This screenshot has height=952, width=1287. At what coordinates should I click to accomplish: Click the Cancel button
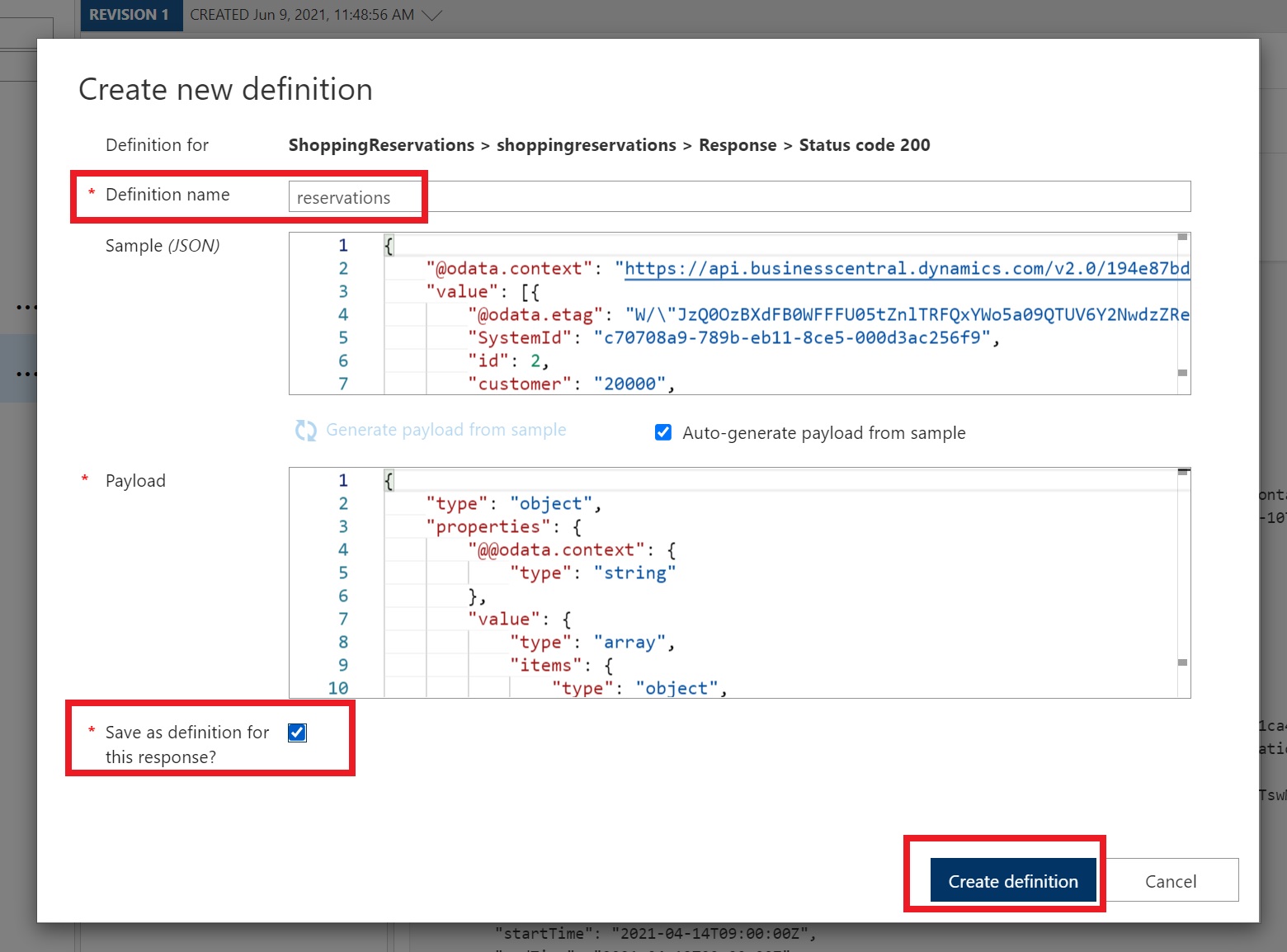click(1170, 881)
